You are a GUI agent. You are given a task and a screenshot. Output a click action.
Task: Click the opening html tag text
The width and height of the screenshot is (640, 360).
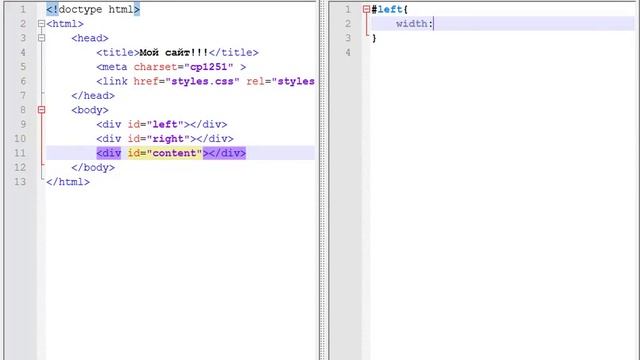[x=65, y=24]
